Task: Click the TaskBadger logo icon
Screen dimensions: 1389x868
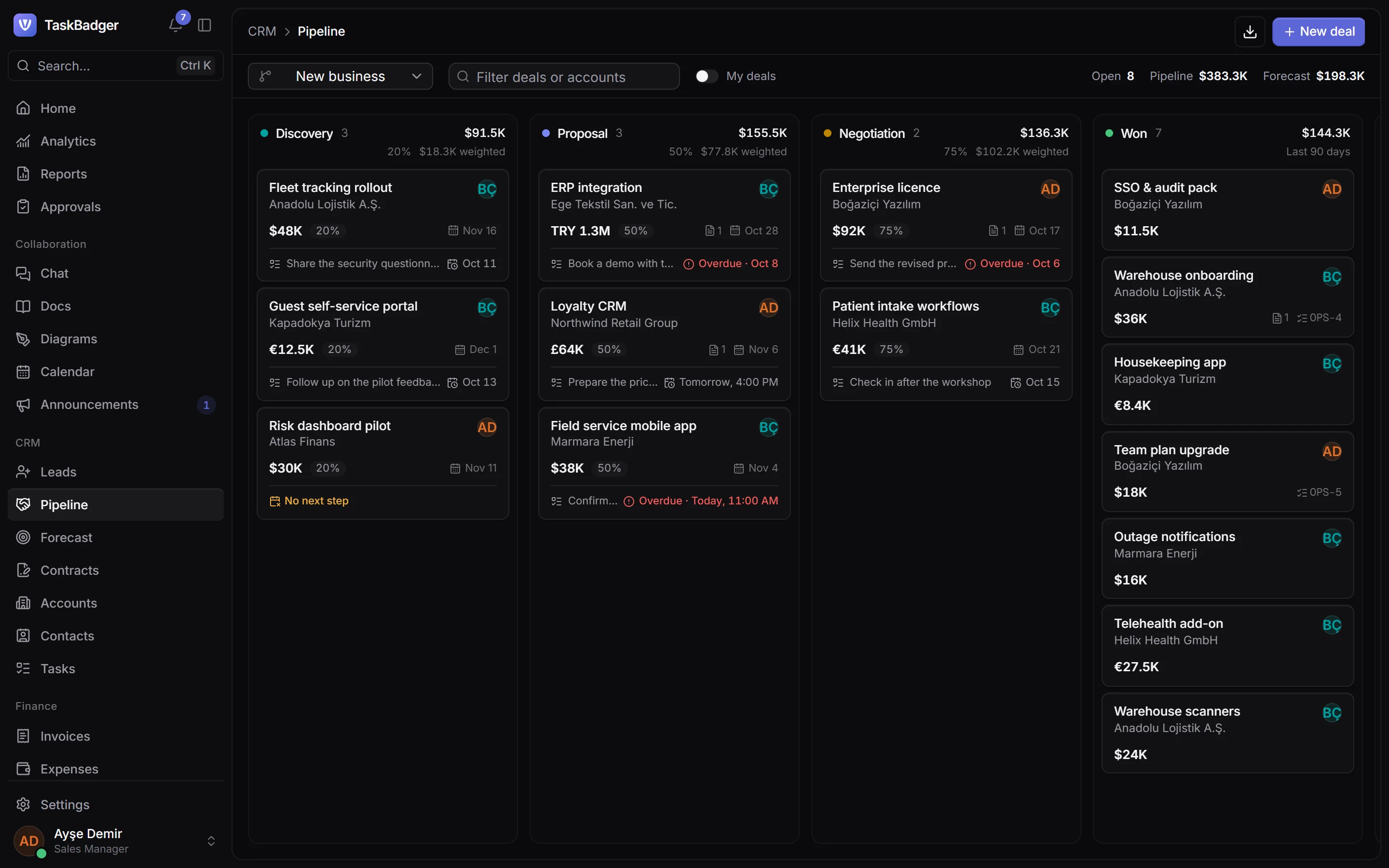Action: 25,25
